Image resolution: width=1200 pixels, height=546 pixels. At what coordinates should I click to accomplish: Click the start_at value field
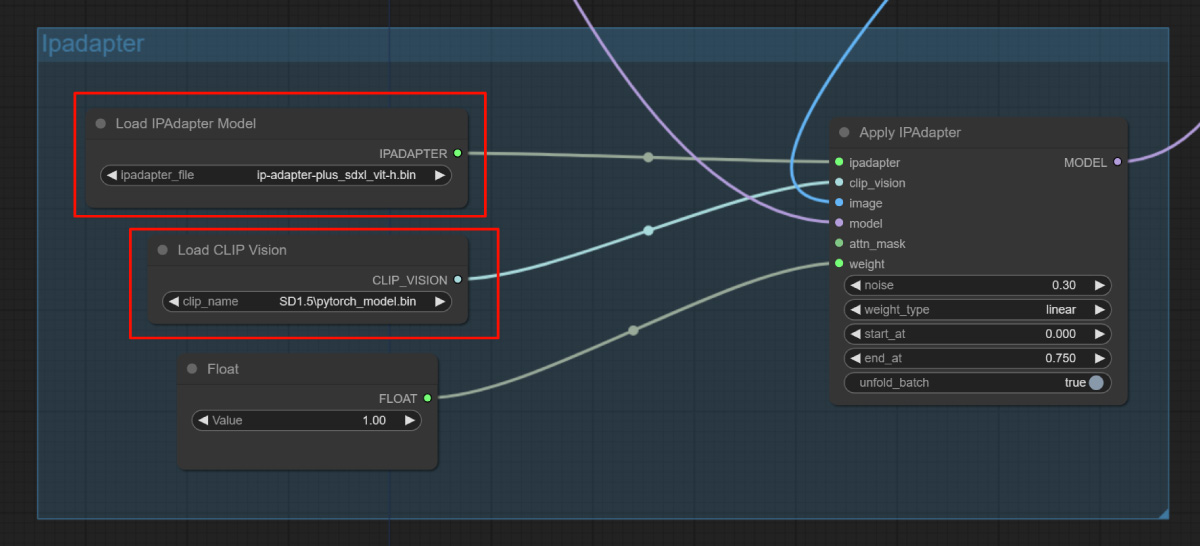click(x=977, y=334)
